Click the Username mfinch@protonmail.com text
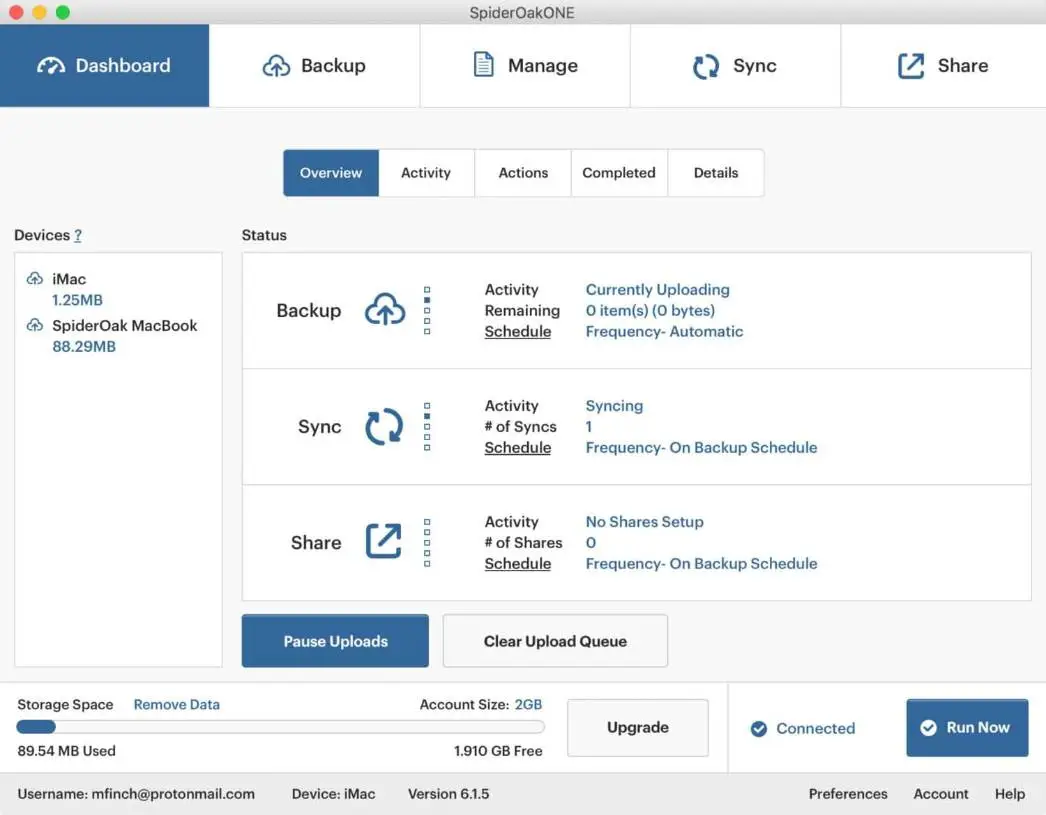 click(x=136, y=794)
